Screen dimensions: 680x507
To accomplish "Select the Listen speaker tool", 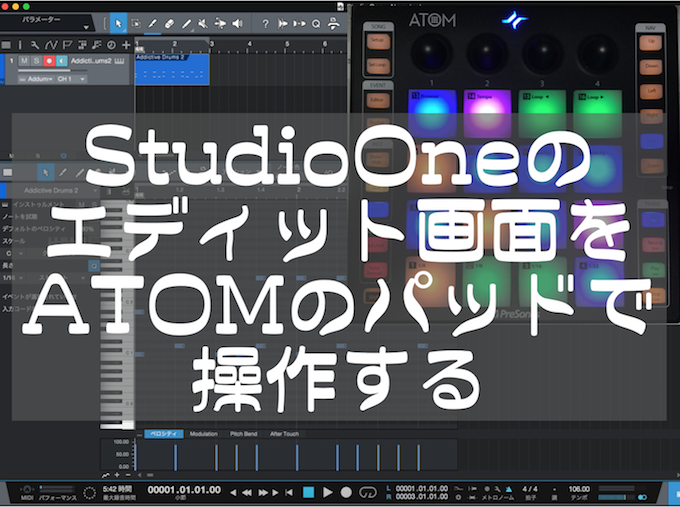I will (x=237, y=23).
